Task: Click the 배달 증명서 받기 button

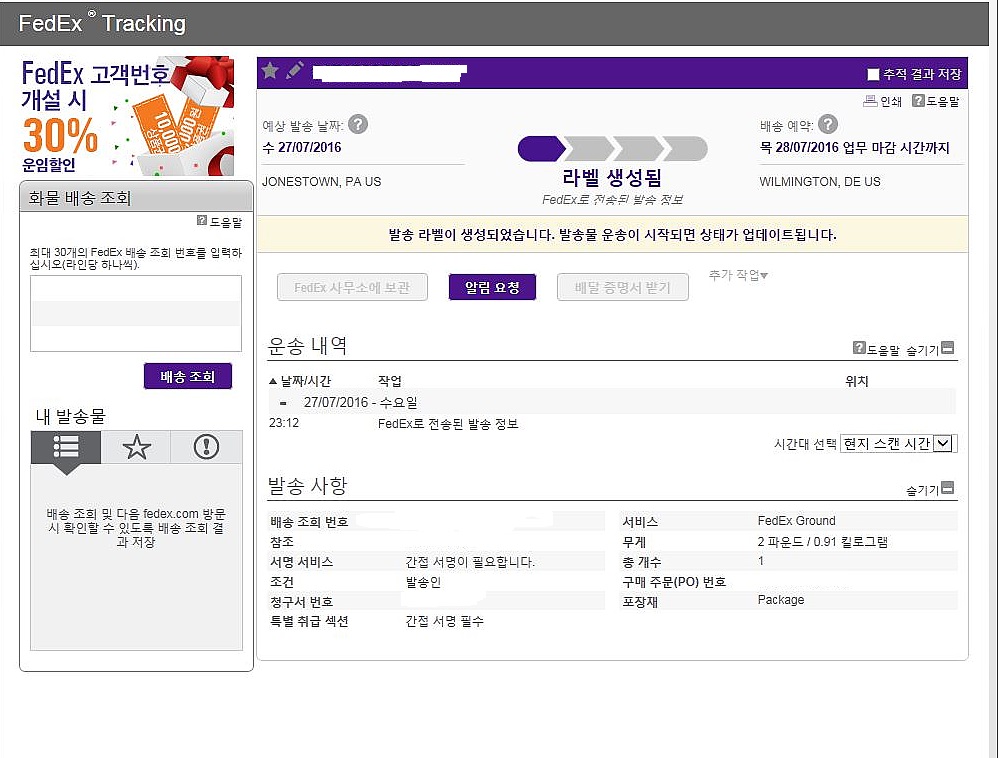Action: (x=622, y=287)
